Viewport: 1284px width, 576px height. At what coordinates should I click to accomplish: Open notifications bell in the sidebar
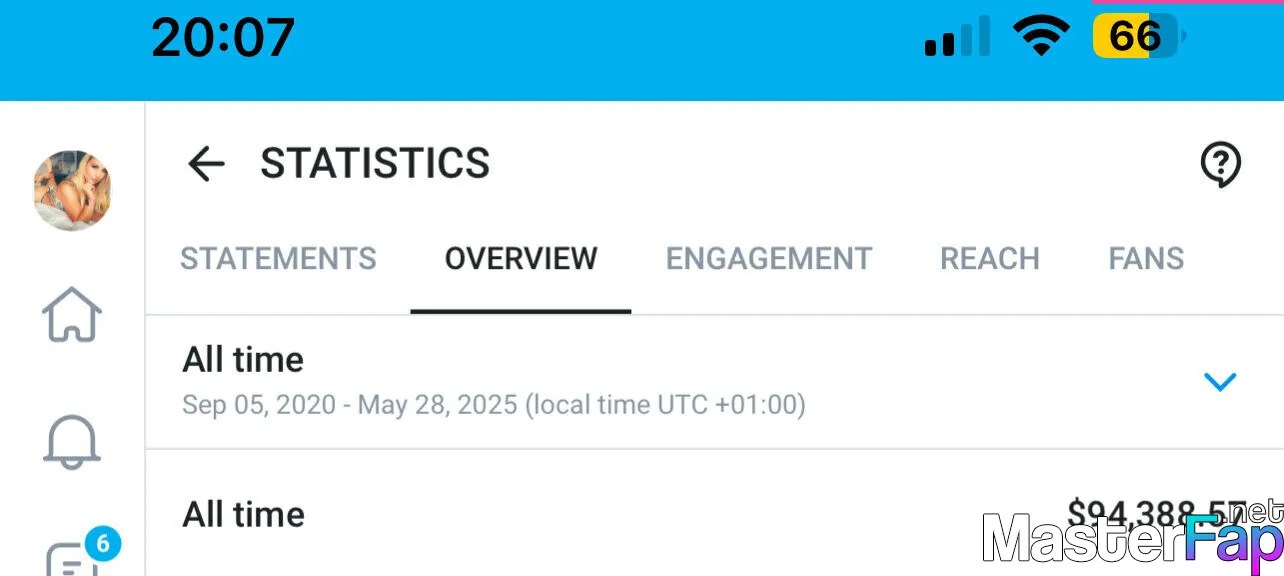click(x=72, y=441)
